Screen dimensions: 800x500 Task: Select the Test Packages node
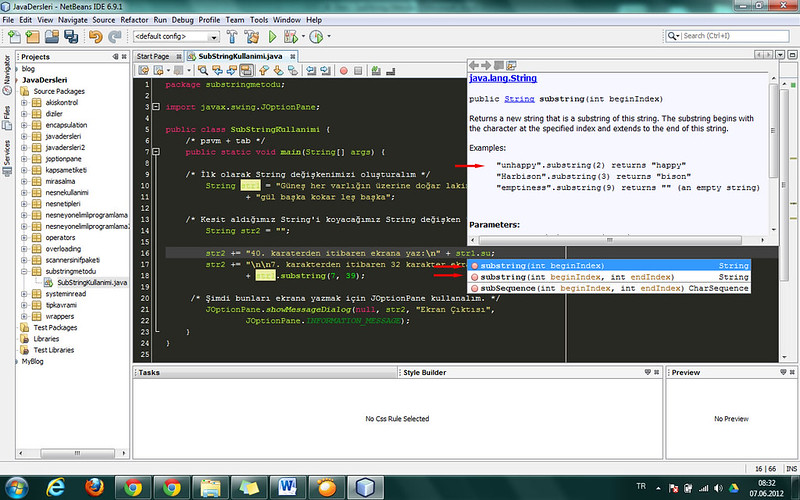click(55, 328)
